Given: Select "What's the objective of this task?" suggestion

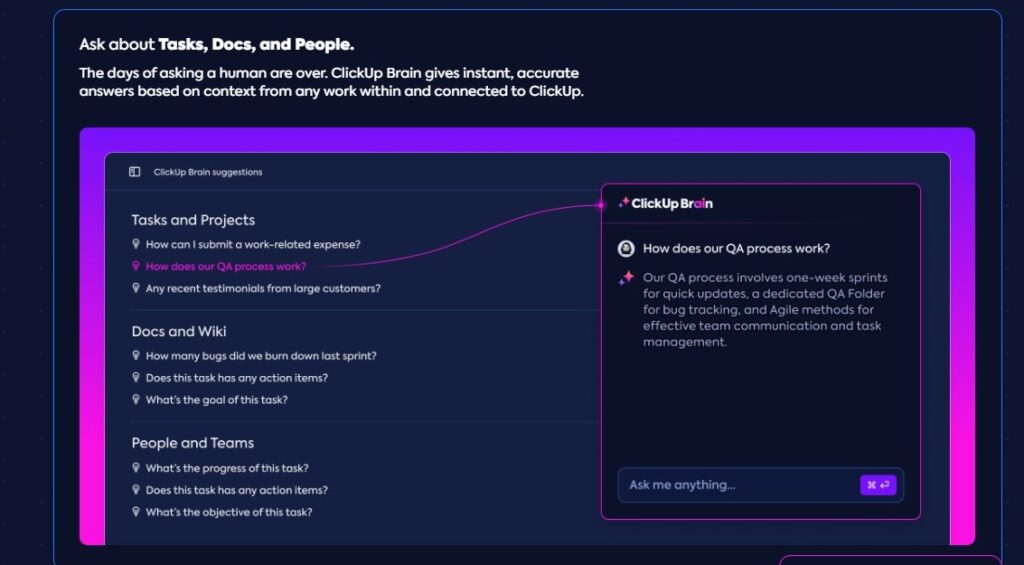Looking at the screenshot, I should [x=229, y=512].
